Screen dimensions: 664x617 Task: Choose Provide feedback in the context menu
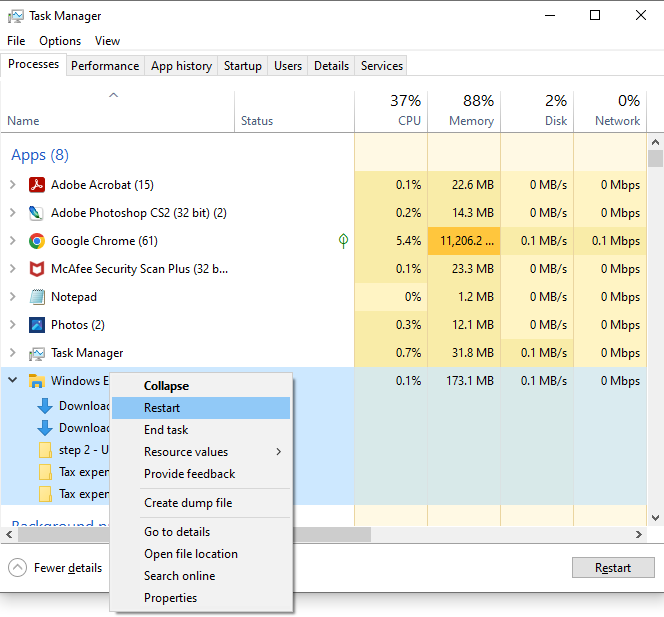pyautogui.click(x=201, y=474)
